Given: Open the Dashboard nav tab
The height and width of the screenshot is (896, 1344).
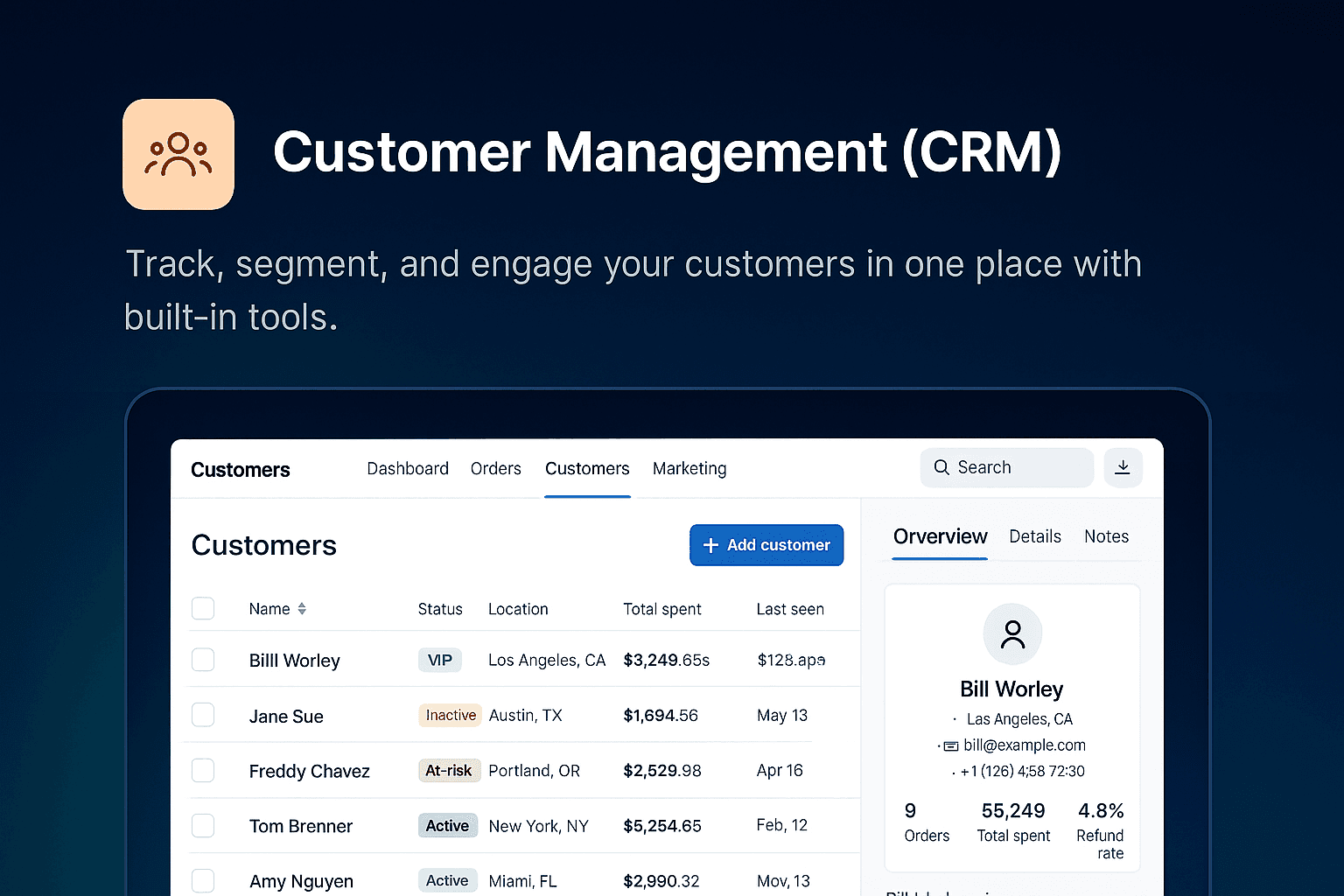Looking at the screenshot, I should point(408,469).
